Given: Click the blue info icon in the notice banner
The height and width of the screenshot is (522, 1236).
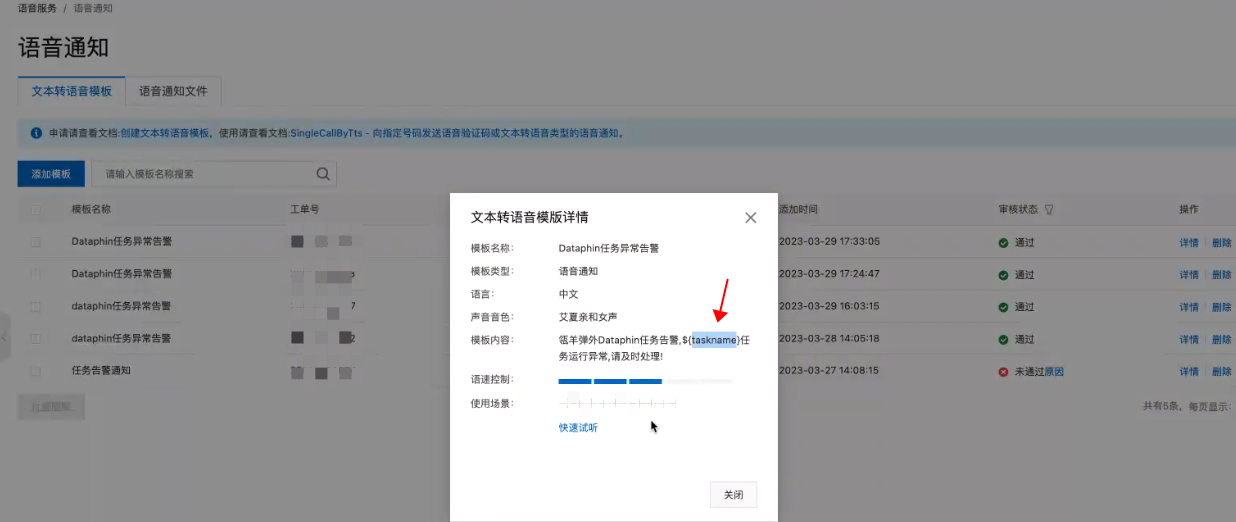Looking at the screenshot, I should [36, 132].
